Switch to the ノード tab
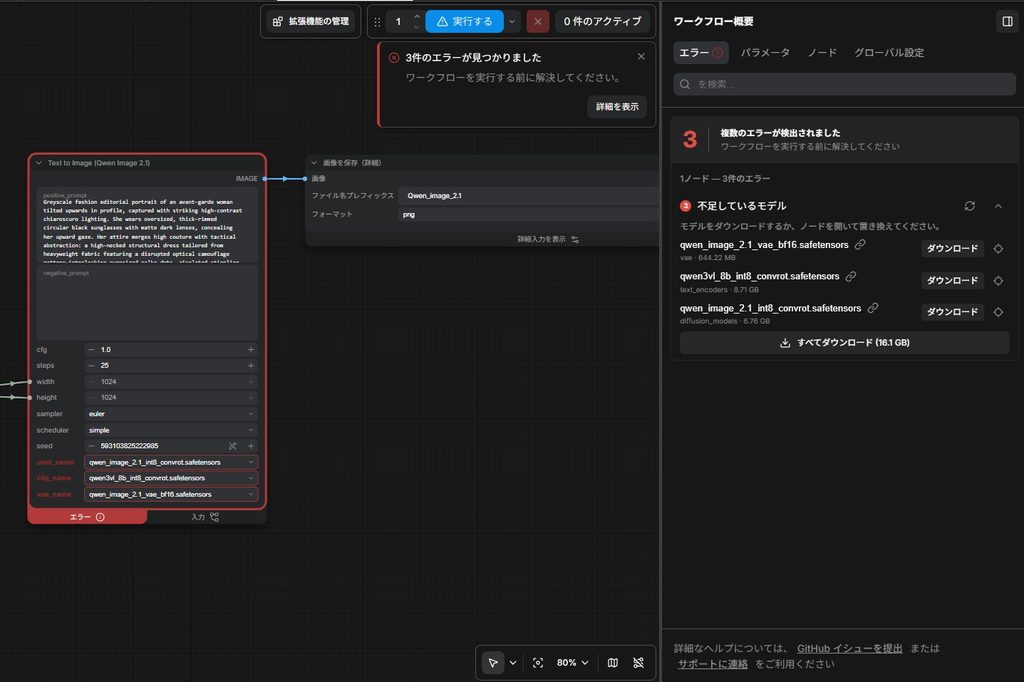The width and height of the screenshot is (1024, 682). coord(822,53)
